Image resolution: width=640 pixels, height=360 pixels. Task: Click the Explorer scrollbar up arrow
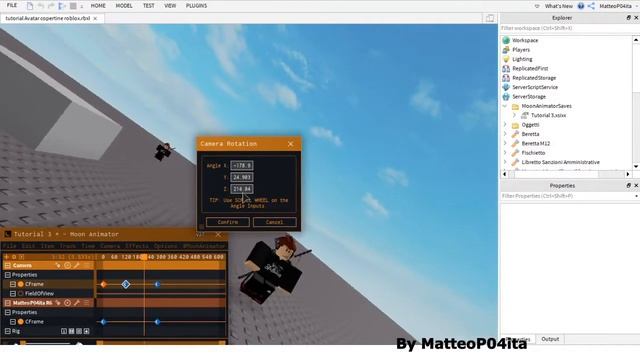click(x=636, y=40)
